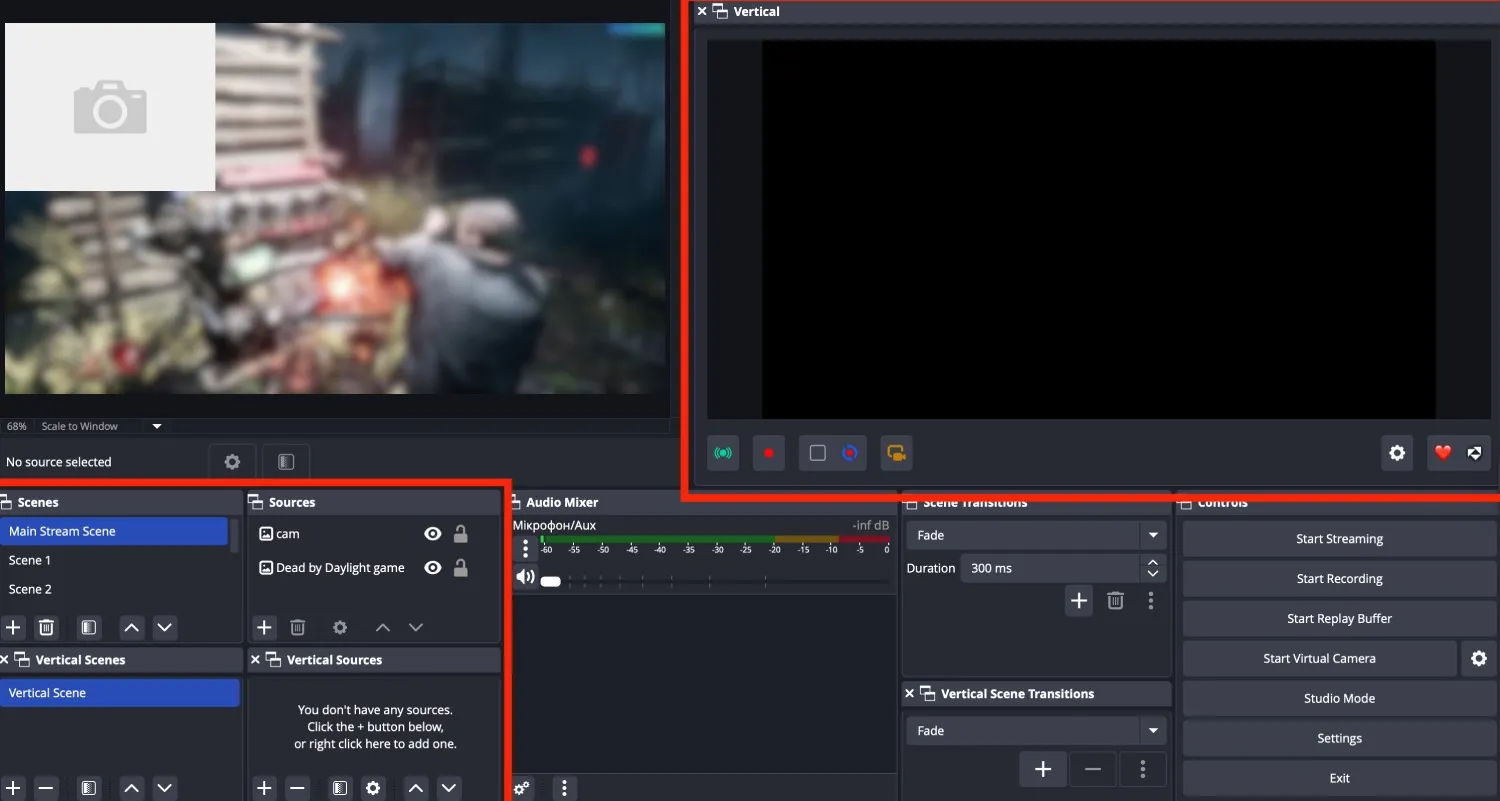Add a new source in Sources panel
Viewport: 1500px width, 801px height.
[264, 628]
